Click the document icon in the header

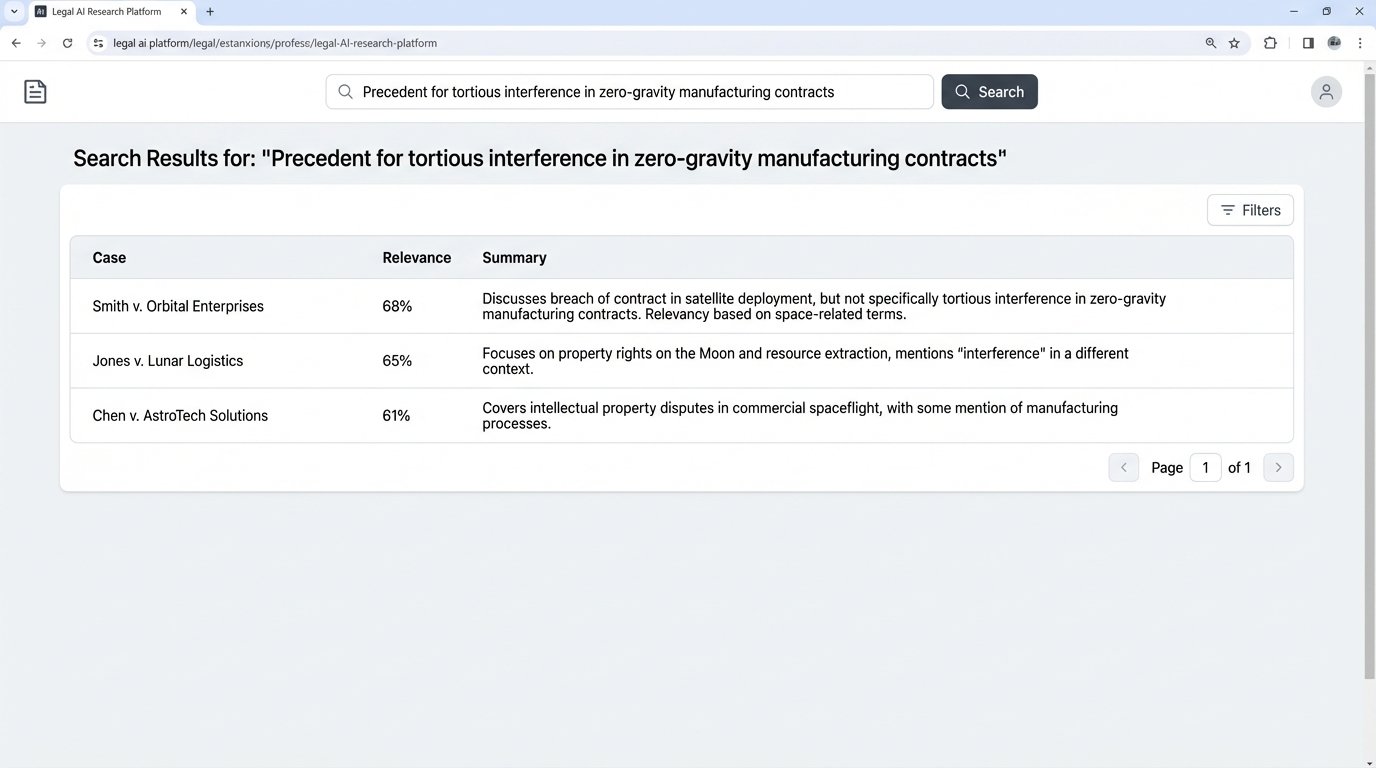coord(35,92)
